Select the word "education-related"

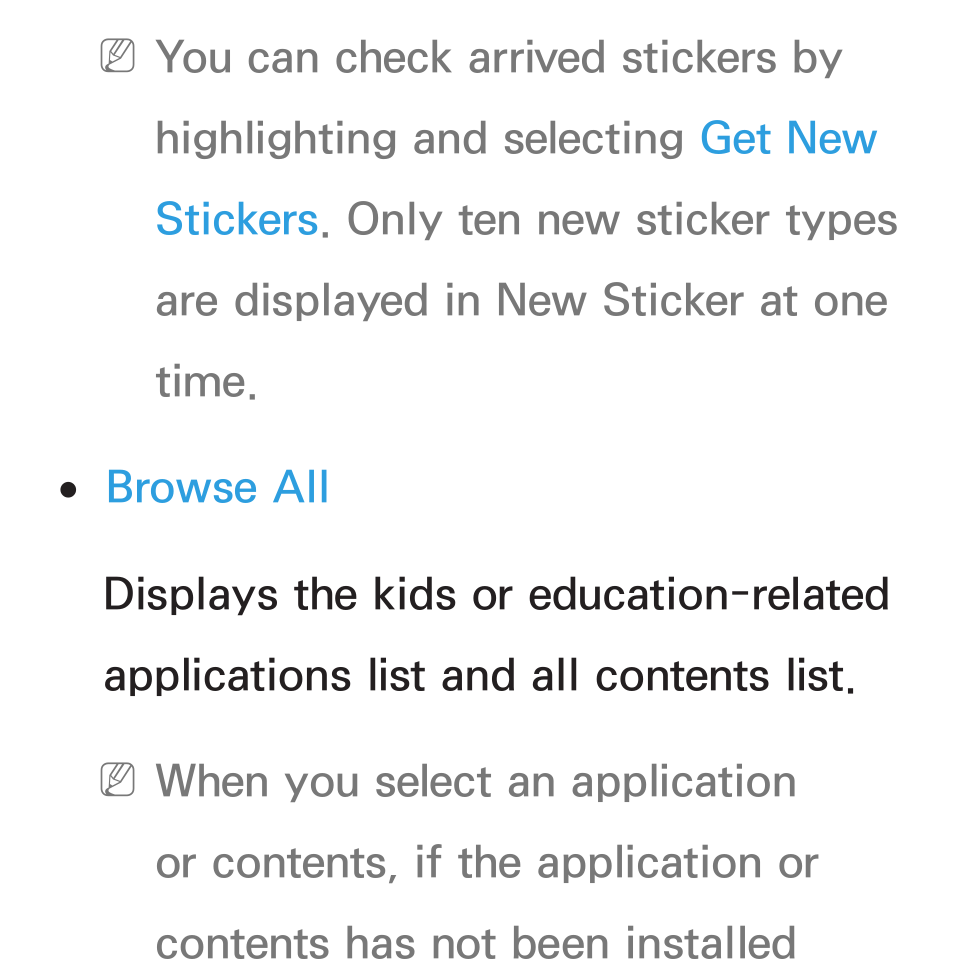click(x=708, y=594)
